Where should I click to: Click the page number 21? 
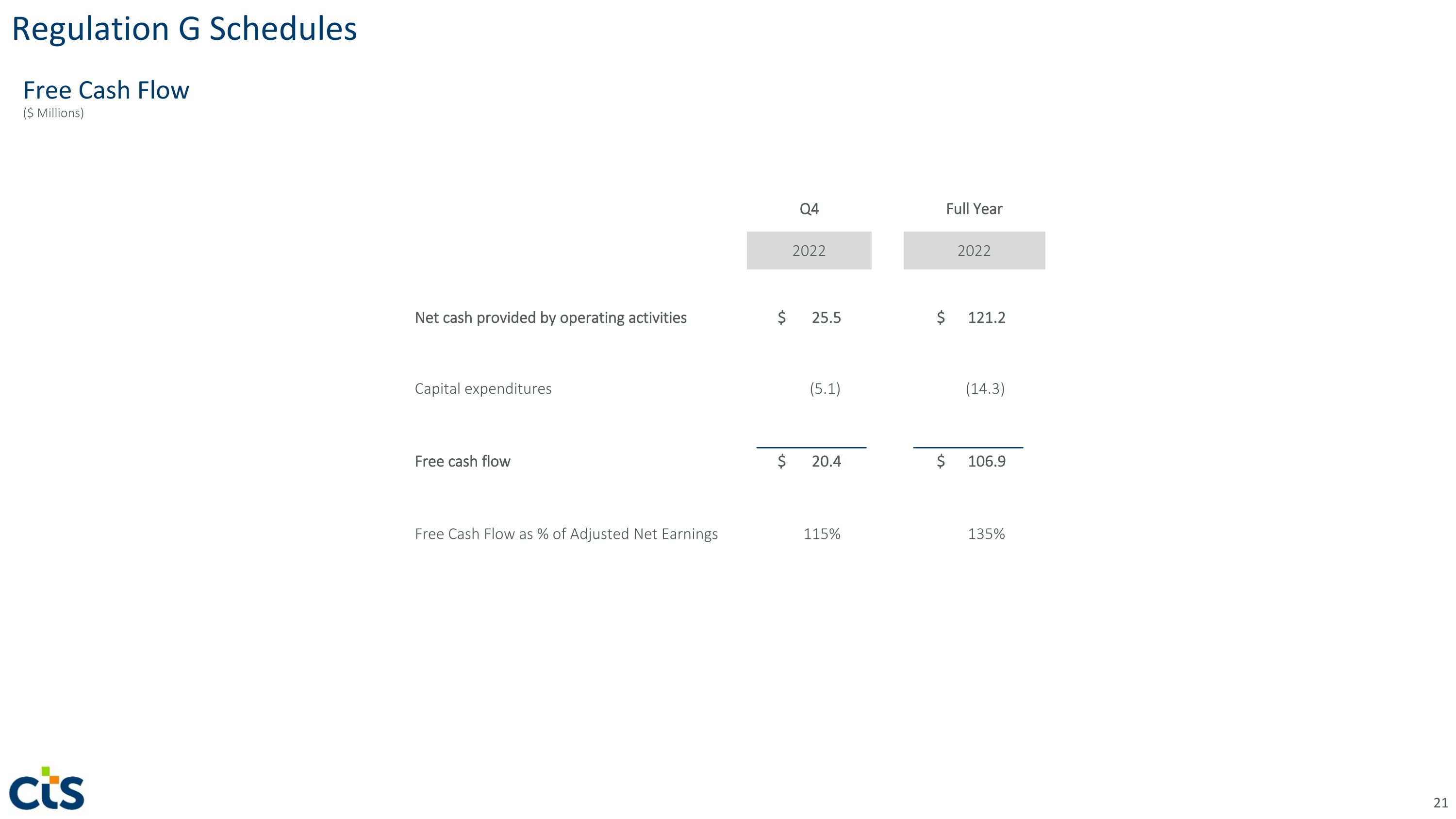[1440, 802]
